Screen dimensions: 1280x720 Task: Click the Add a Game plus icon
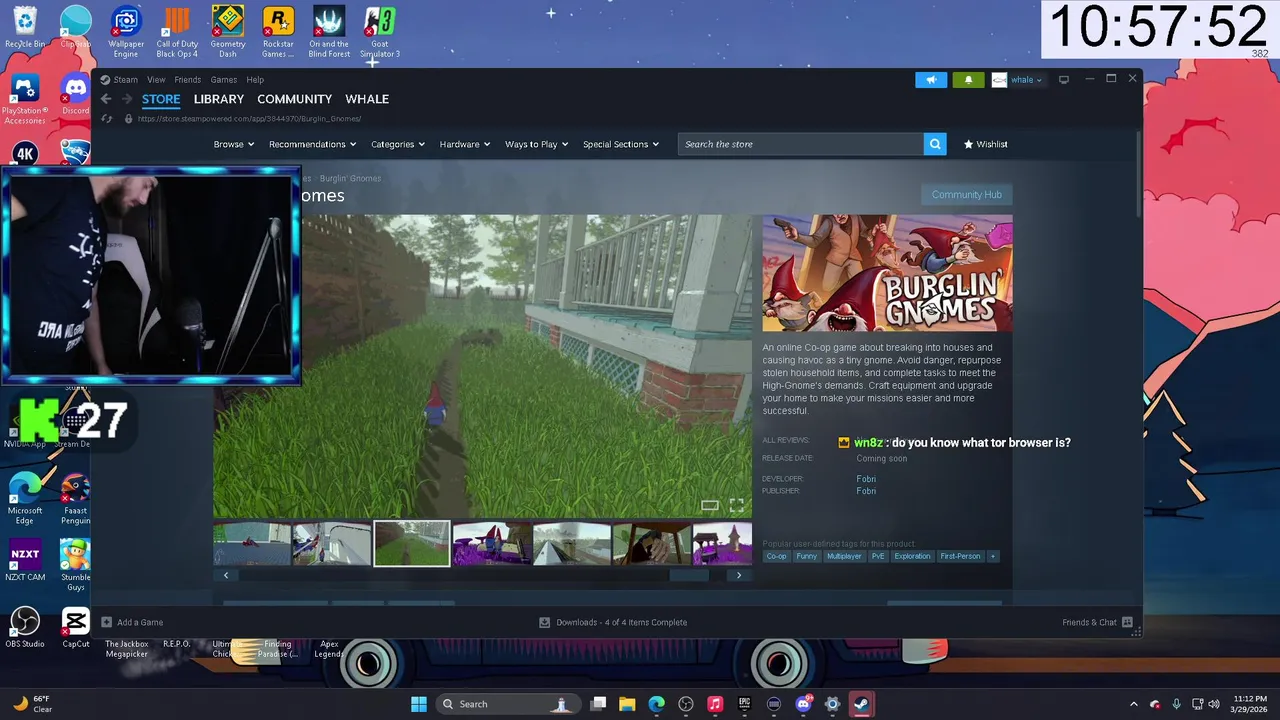pyautogui.click(x=107, y=622)
